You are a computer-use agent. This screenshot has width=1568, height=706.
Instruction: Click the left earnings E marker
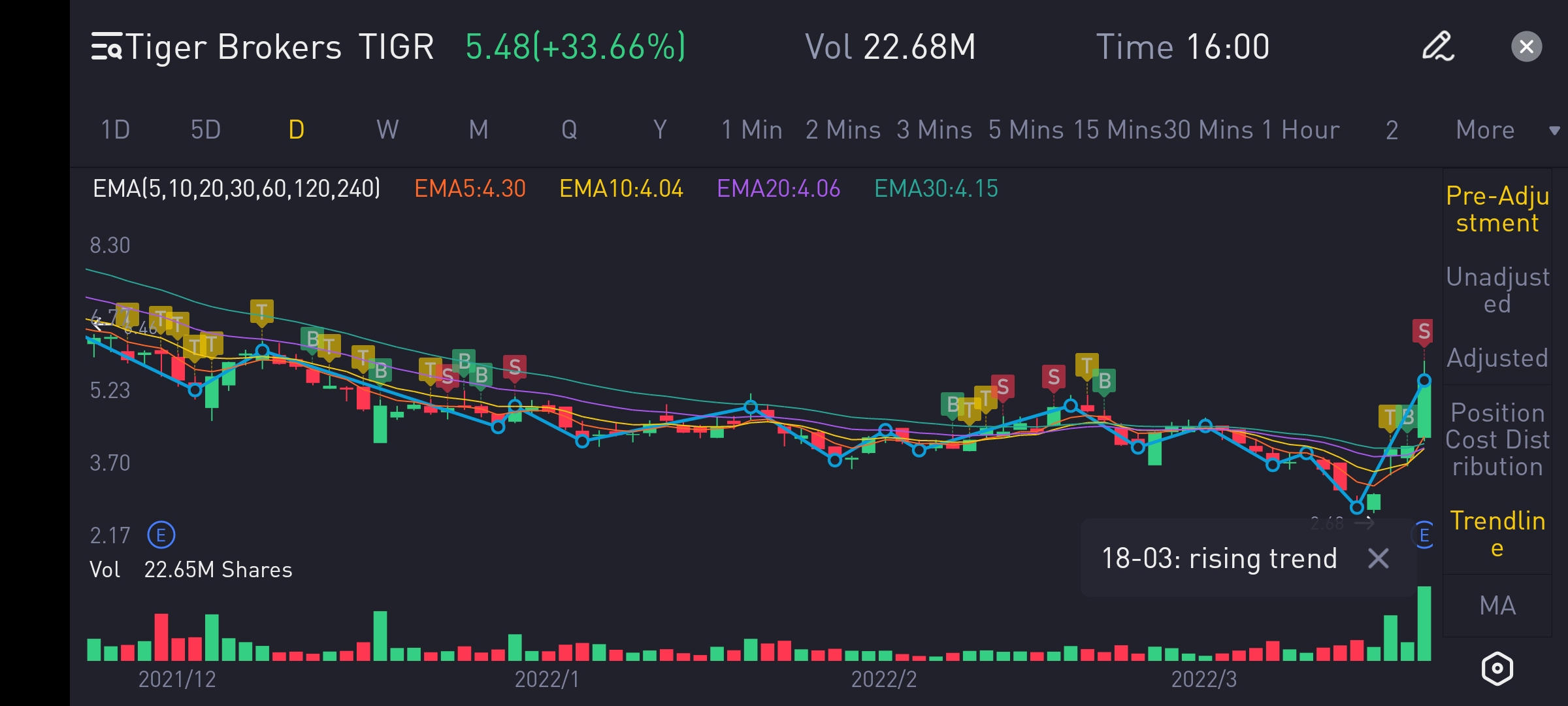[161, 535]
